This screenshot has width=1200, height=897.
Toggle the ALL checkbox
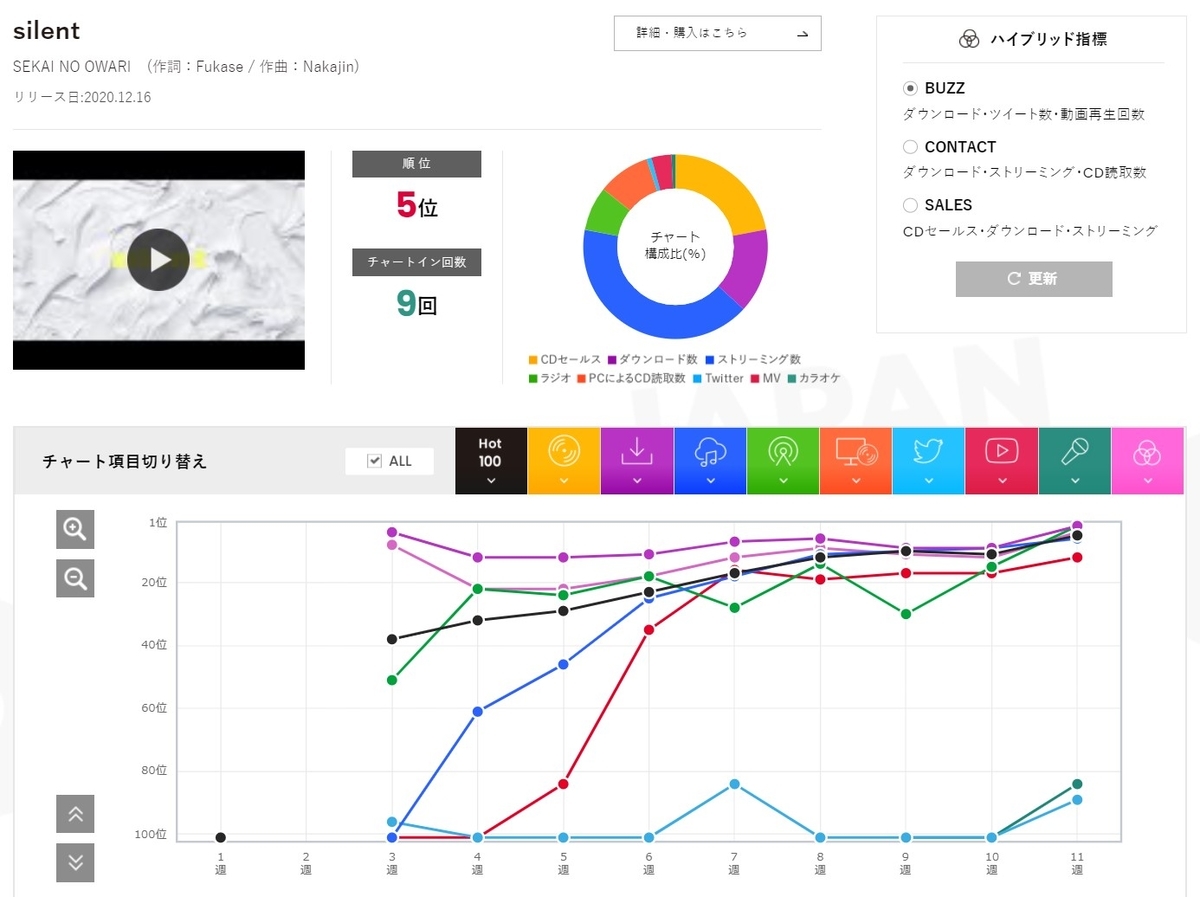click(375, 461)
